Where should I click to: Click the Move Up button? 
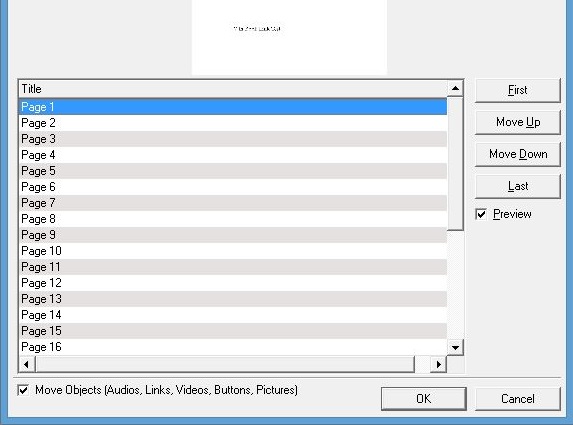517,122
